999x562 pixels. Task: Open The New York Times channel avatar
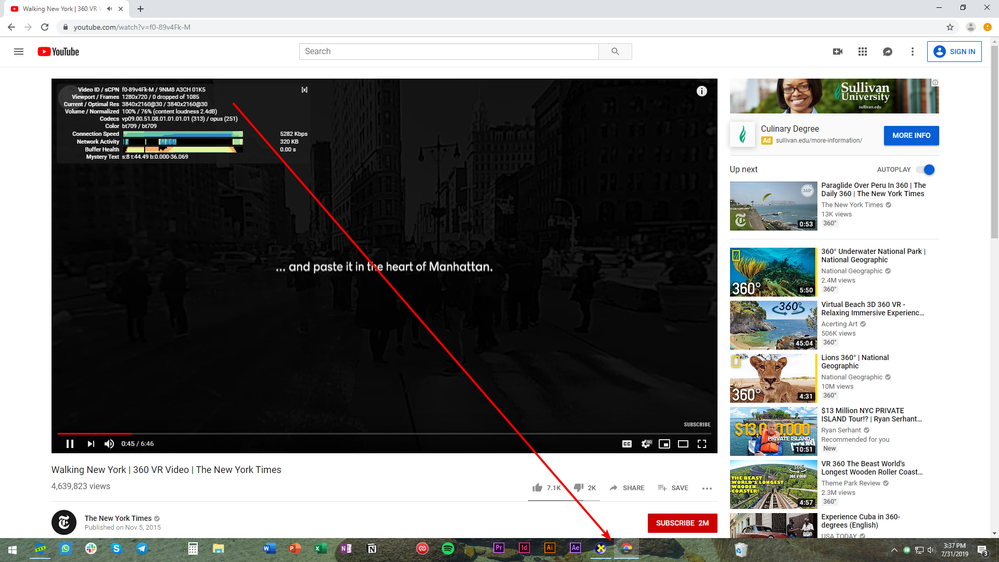pos(64,522)
